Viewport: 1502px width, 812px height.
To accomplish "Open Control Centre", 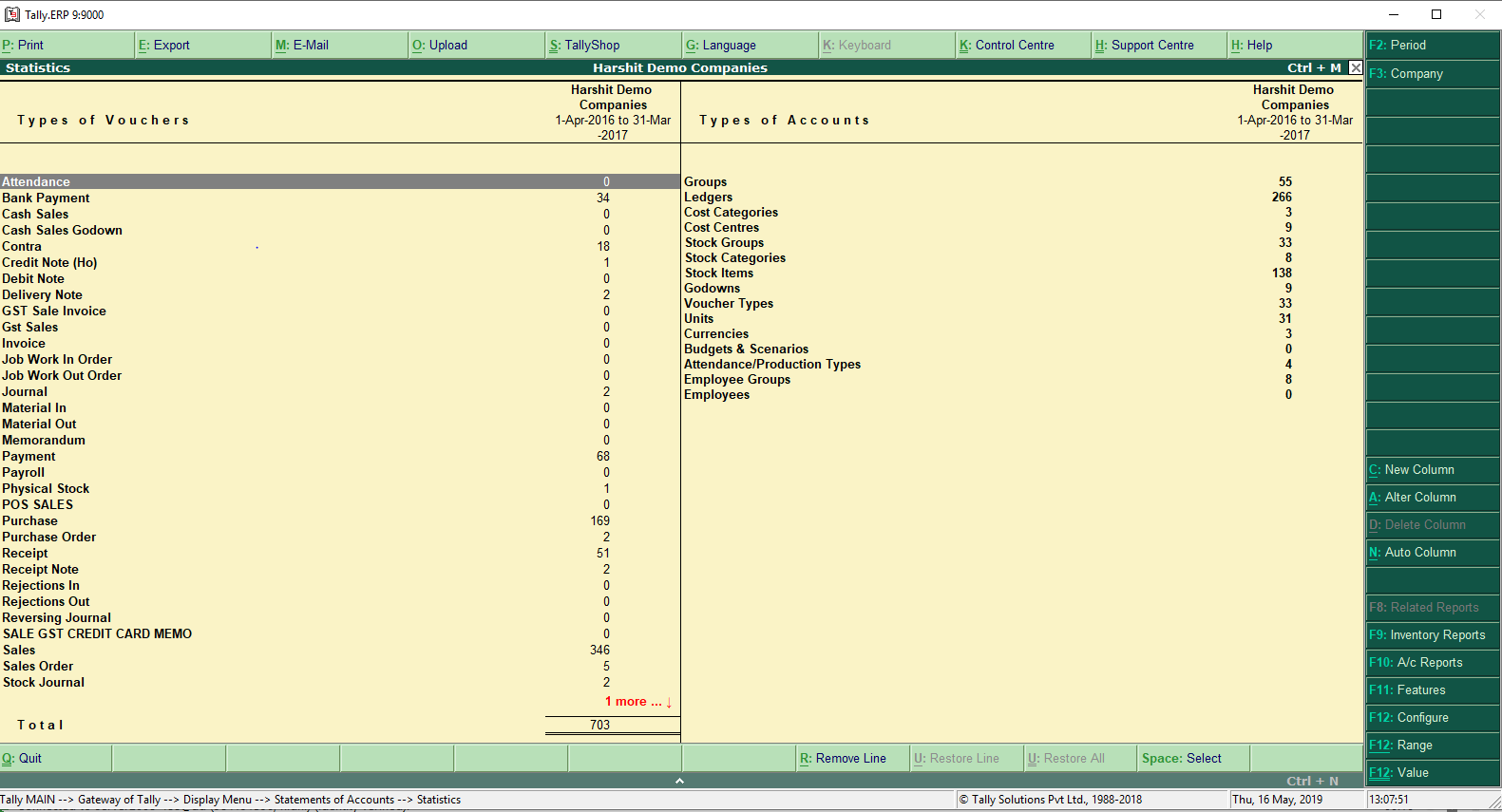I will [1024, 45].
